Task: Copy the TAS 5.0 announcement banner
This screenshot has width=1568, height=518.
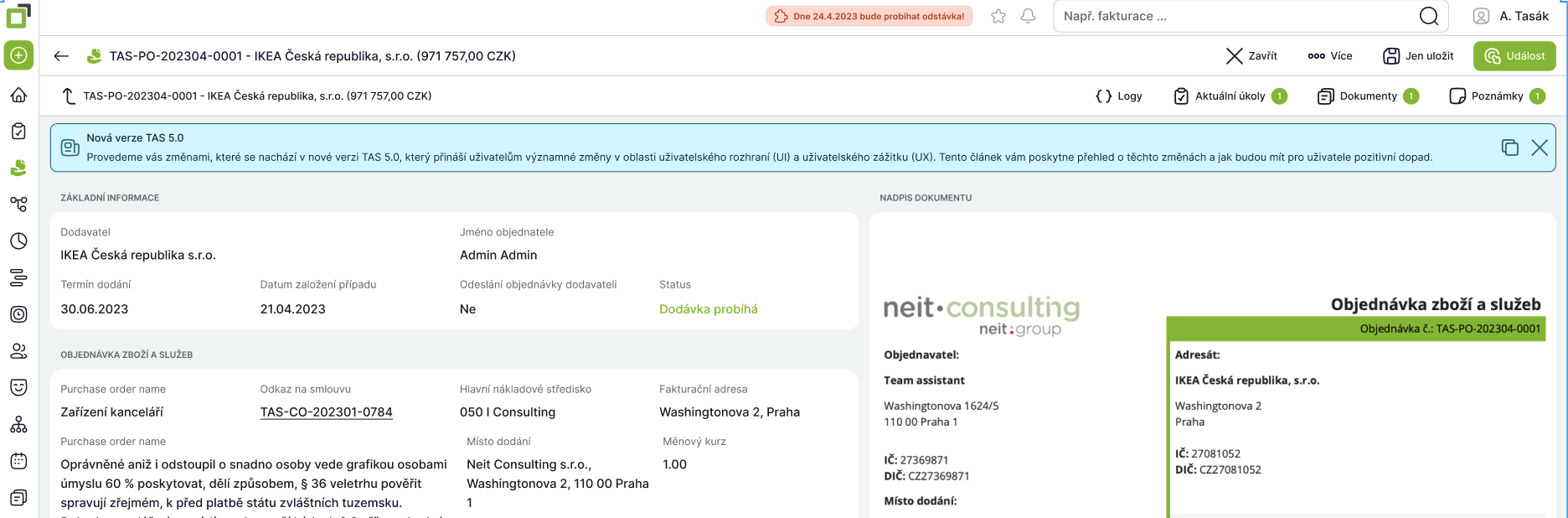Action: tap(1509, 148)
